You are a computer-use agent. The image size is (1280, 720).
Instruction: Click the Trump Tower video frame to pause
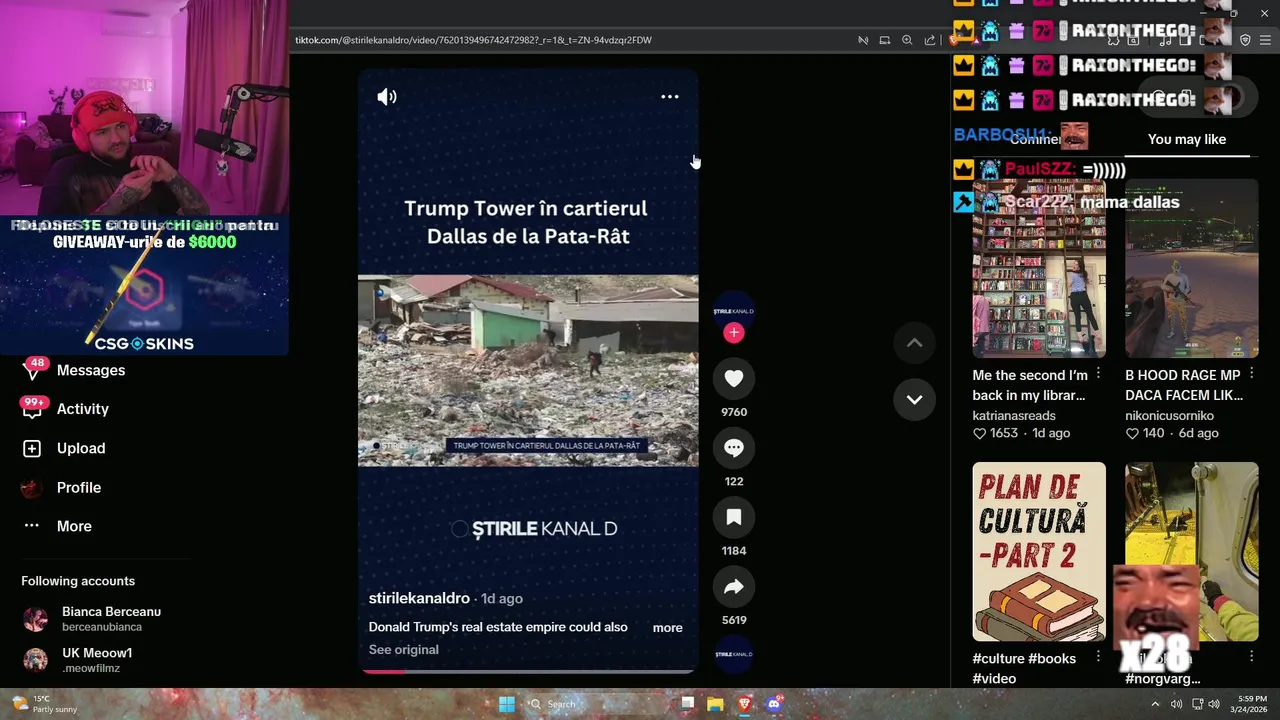coord(528,370)
